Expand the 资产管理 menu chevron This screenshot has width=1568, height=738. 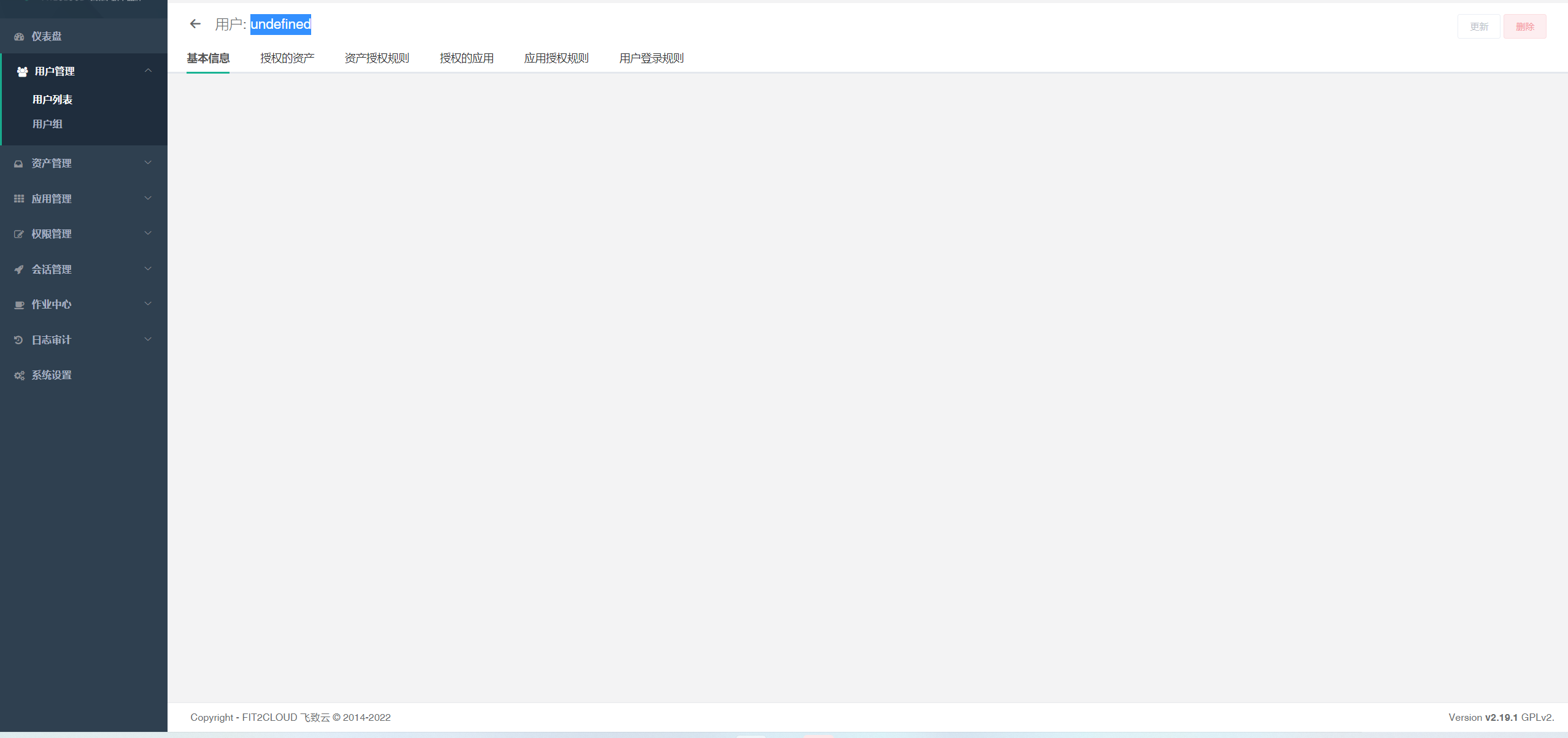click(147, 163)
